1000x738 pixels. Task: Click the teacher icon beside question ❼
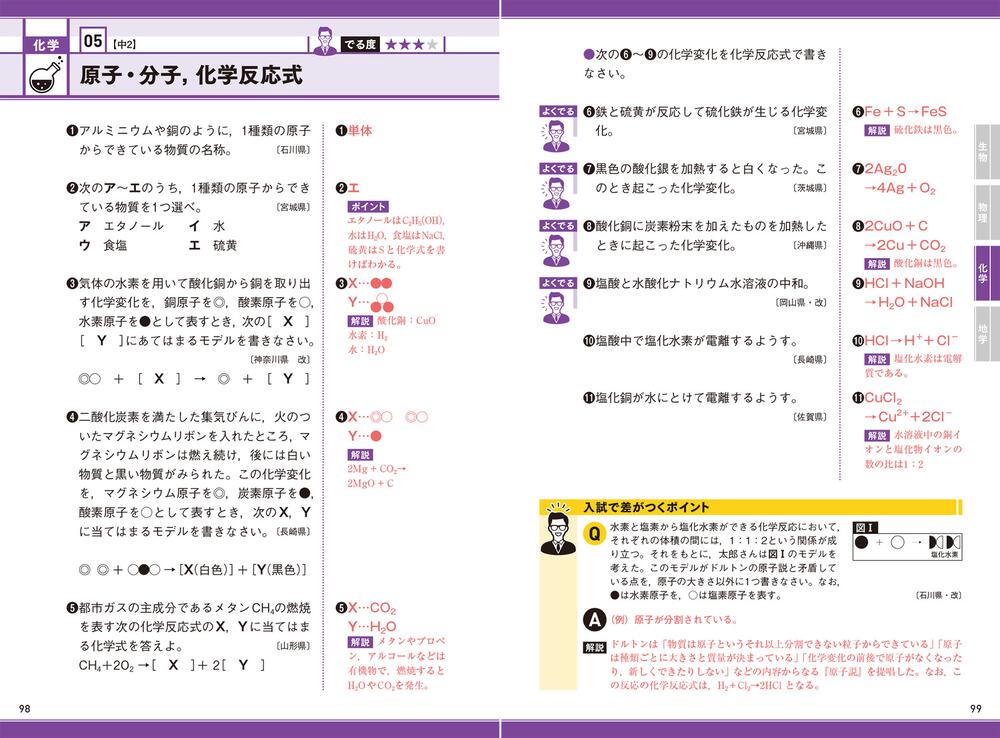pyautogui.click(x=556, y=193)
